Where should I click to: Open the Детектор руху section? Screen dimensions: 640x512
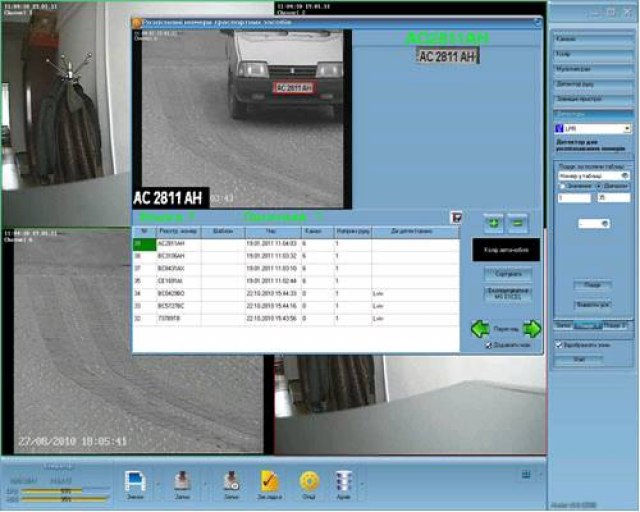click(x=591, y=85)
